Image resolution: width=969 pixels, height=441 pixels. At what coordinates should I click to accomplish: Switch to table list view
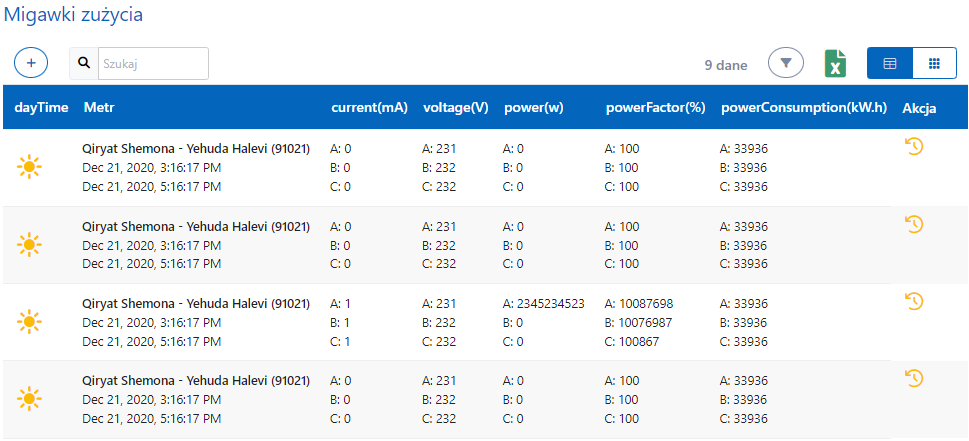tap(889, 63)
